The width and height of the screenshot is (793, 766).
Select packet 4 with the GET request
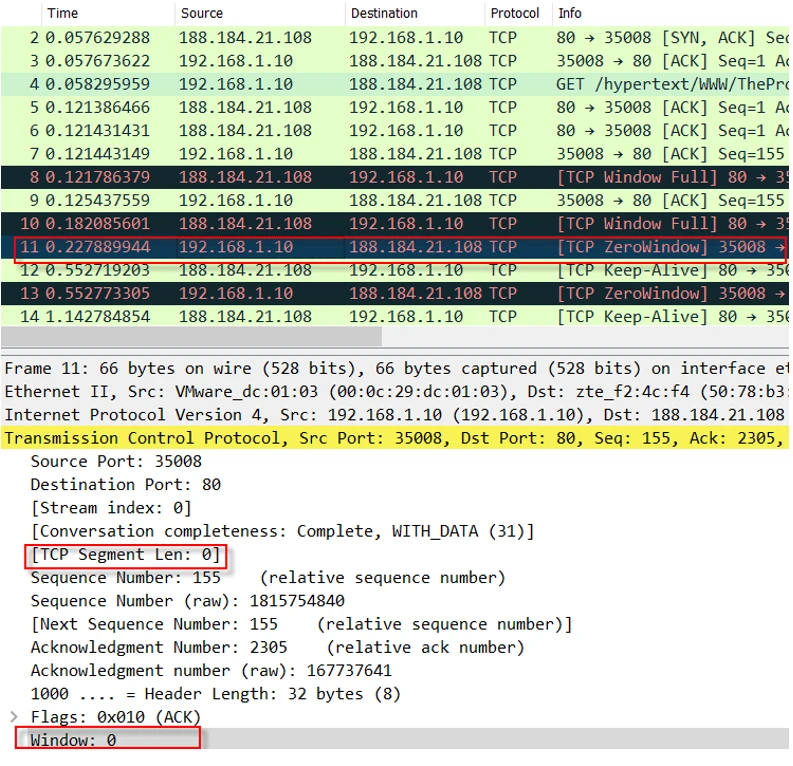coord(400,84)
